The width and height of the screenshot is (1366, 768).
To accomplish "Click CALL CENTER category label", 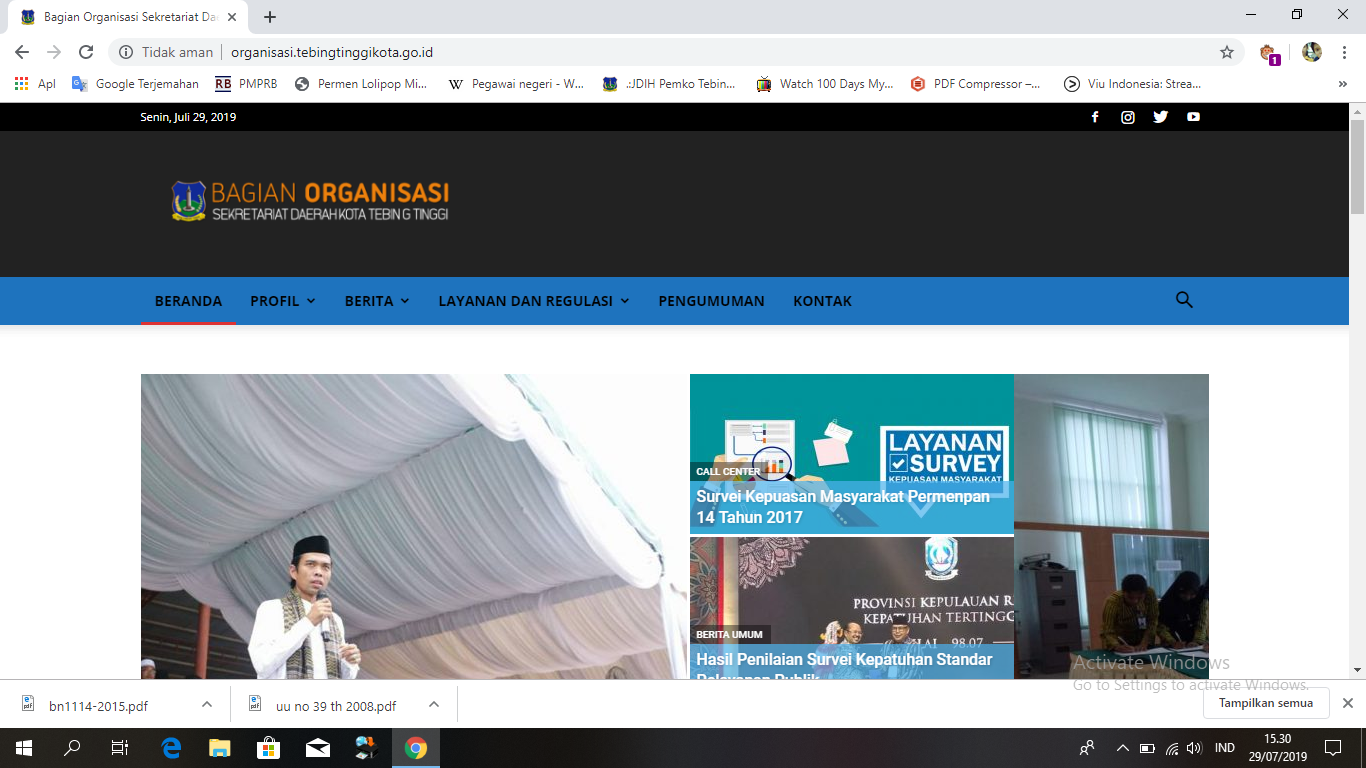I will click(x=728, y=471).
